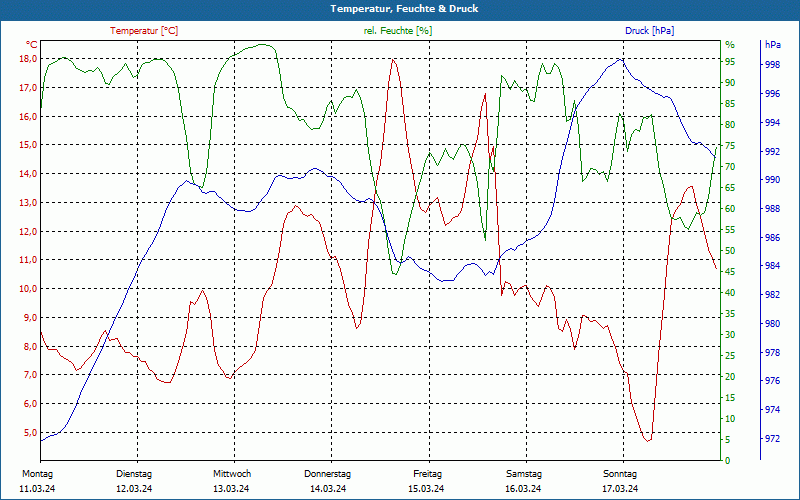
Task: Click the '996' pressure axis value
Action: tap(772, 94)
